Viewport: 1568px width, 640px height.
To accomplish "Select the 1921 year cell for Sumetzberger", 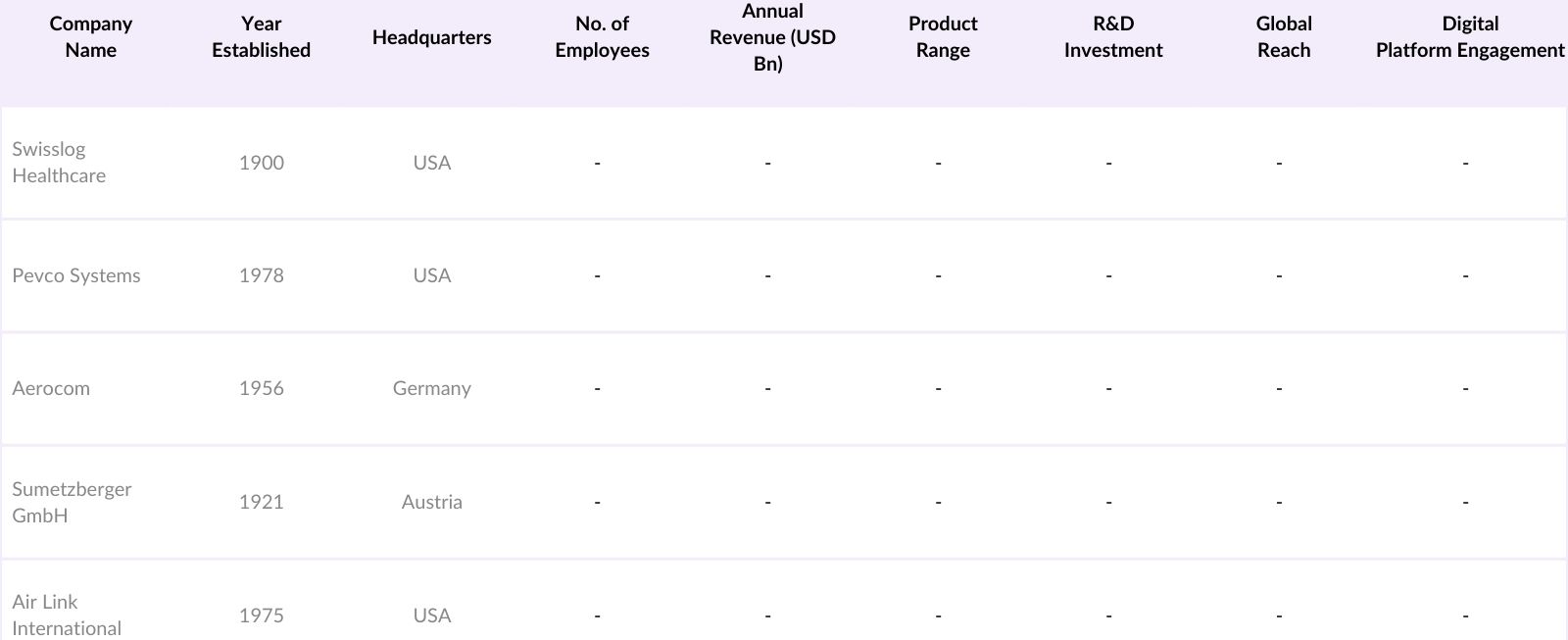I will 262,502.
